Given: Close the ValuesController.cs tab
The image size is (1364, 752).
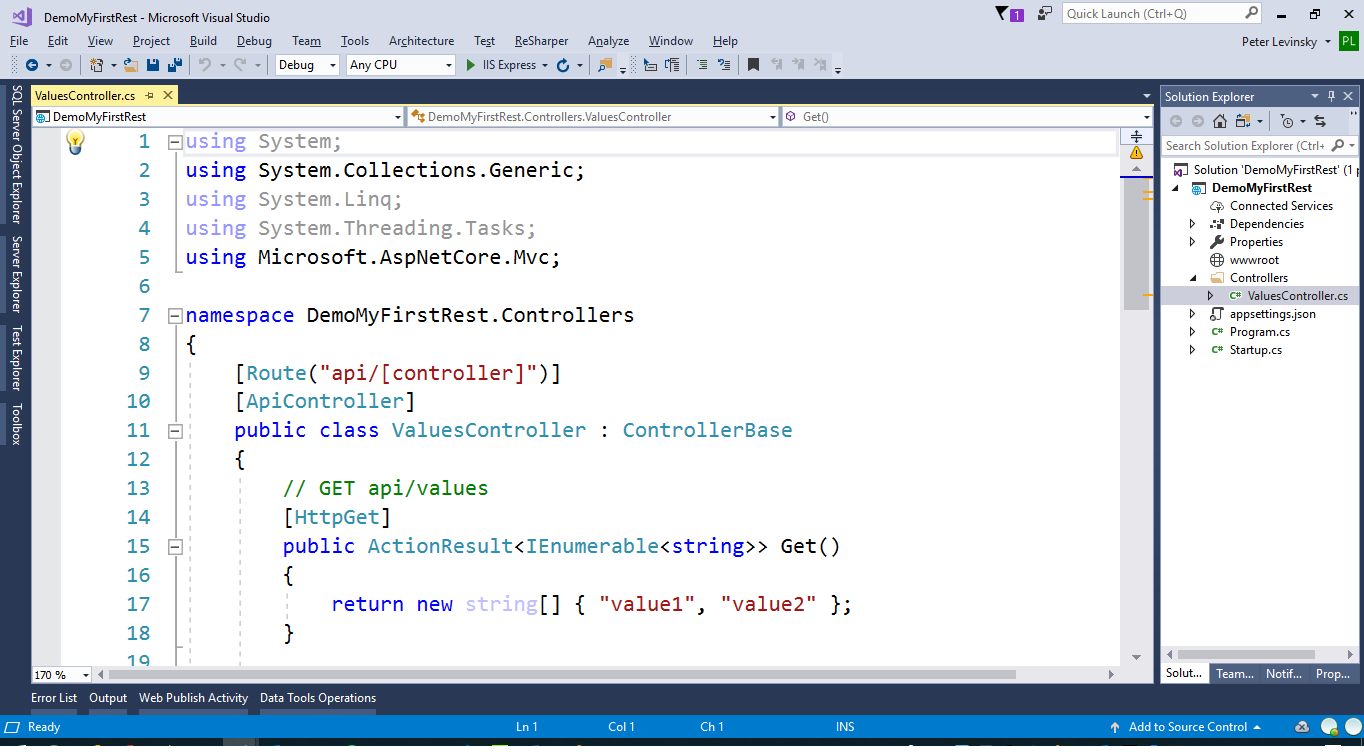Looking at the screenshot, I should [x=168, y=96].
